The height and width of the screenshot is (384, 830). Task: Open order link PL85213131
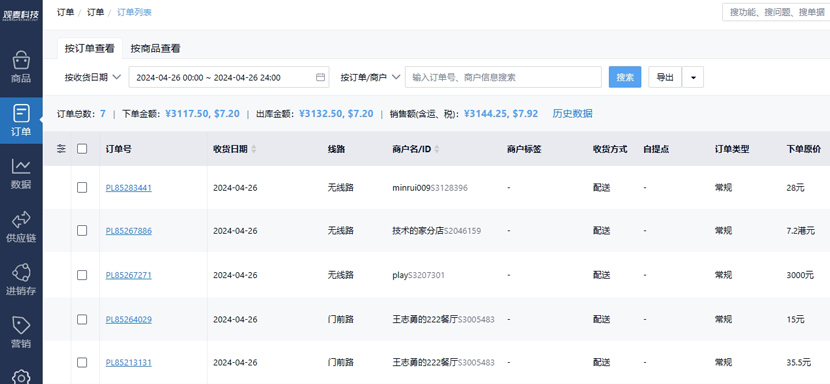[x=129, y=363]
